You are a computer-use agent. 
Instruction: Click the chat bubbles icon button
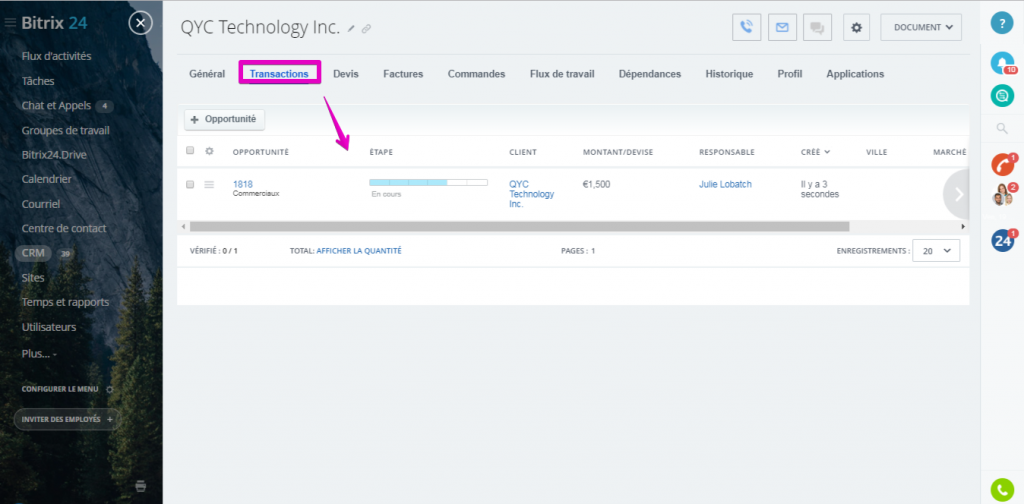coord(817,27)
